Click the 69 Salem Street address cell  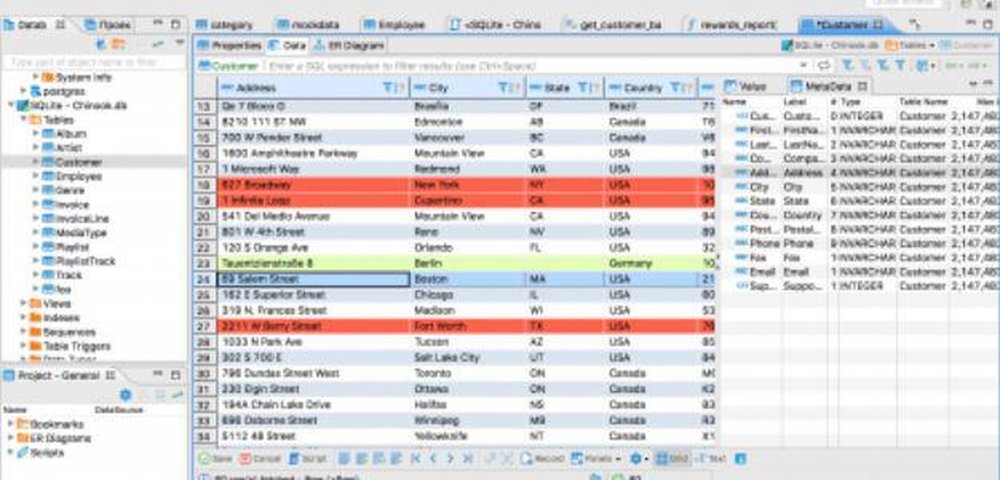(x=313, y=279)
